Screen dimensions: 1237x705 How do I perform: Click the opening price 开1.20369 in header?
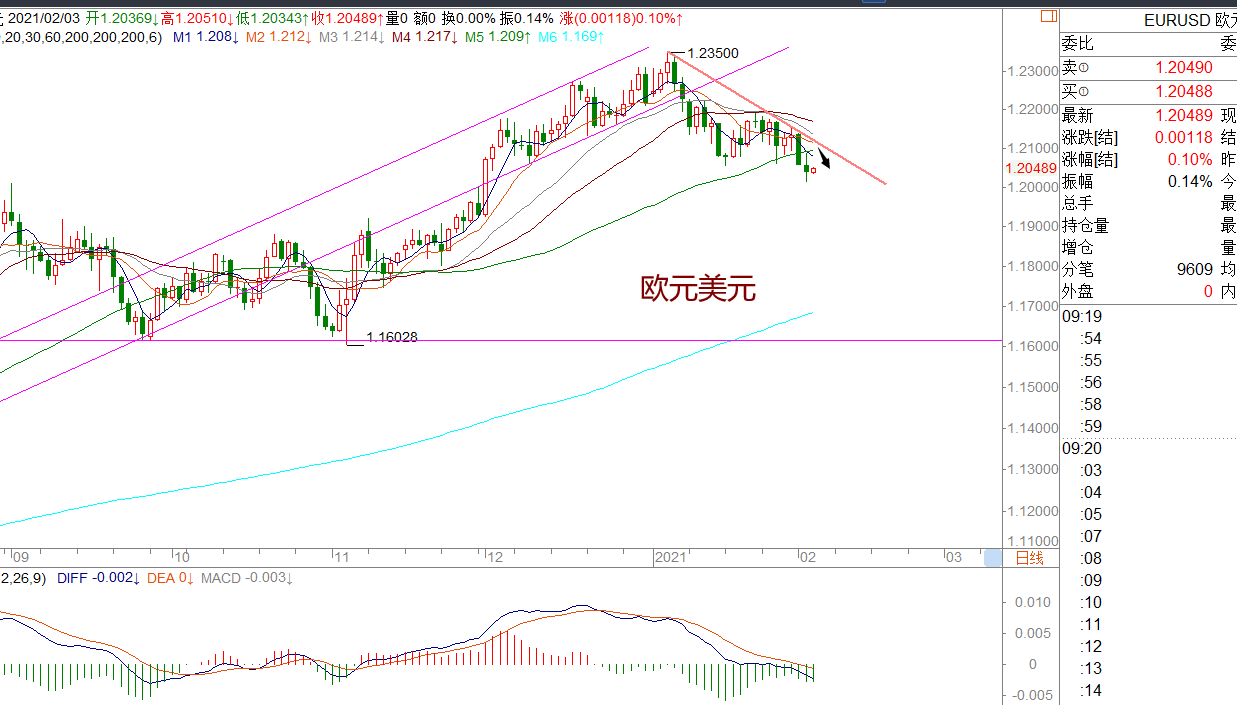tap(122, 19)
